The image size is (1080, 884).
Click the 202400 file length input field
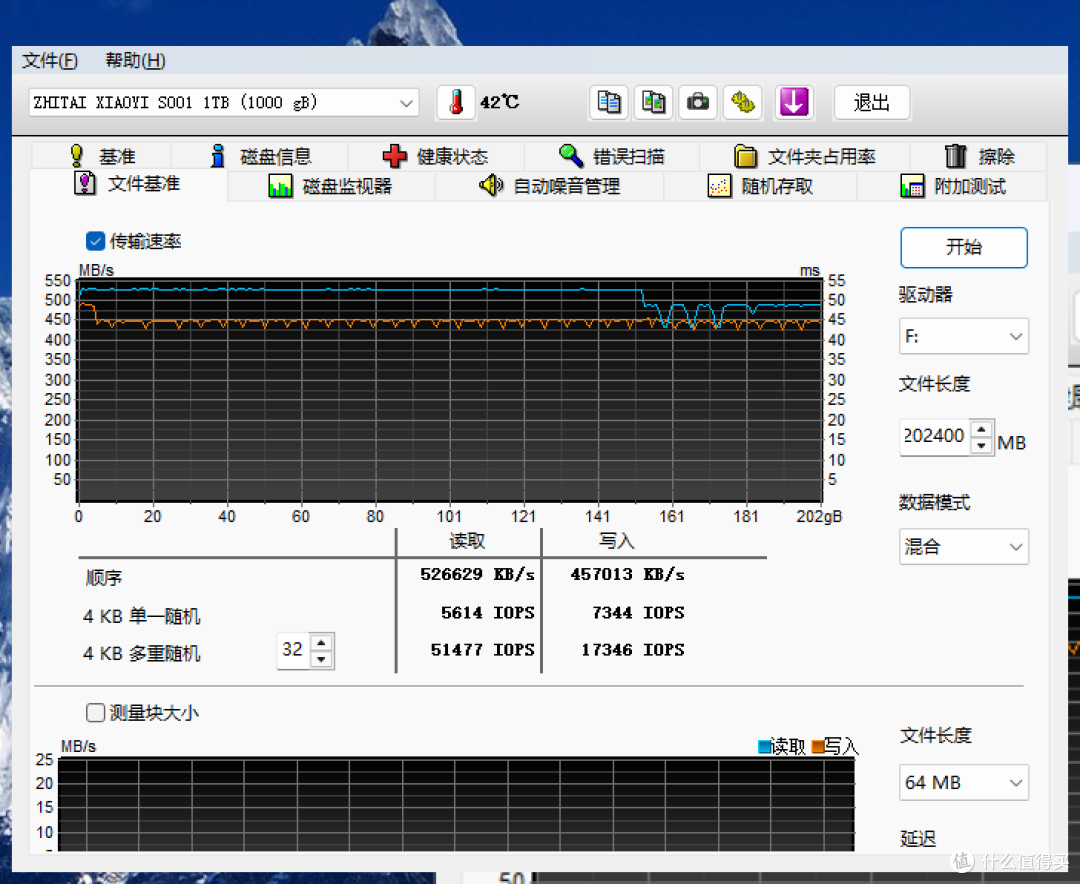point(935,436)
